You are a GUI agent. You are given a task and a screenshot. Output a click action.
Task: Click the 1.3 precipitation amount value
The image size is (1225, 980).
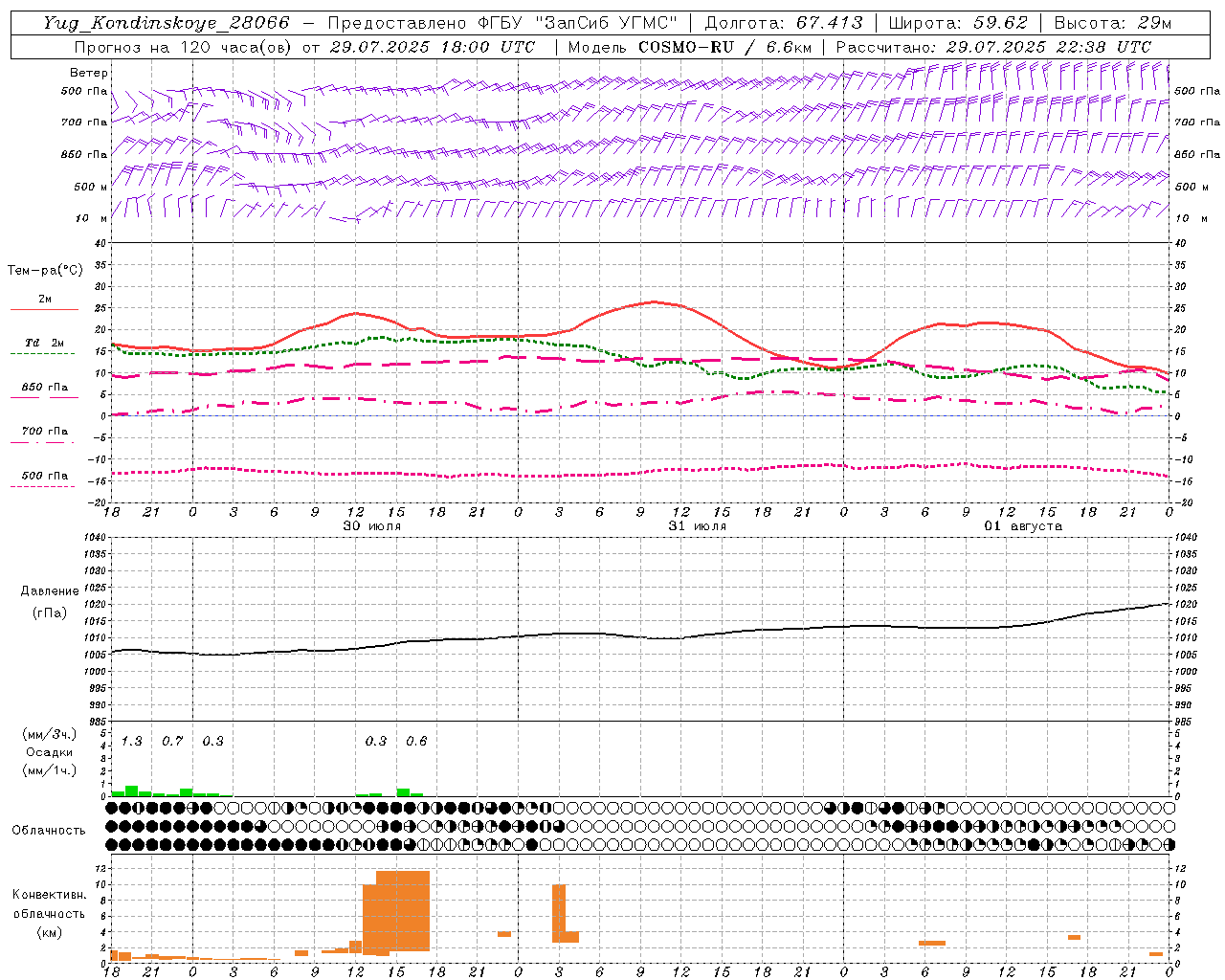click(x=131, y=741)
